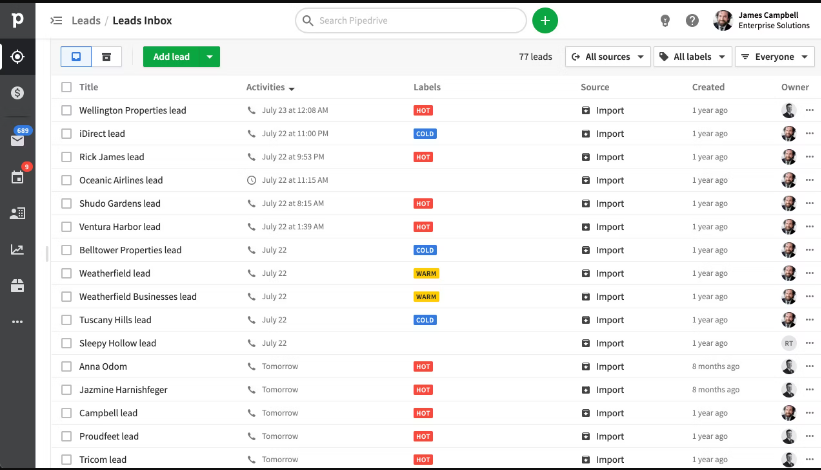Open the Insights chart sidebar icon
The image size is (821, 470).
tap(17, 249)
